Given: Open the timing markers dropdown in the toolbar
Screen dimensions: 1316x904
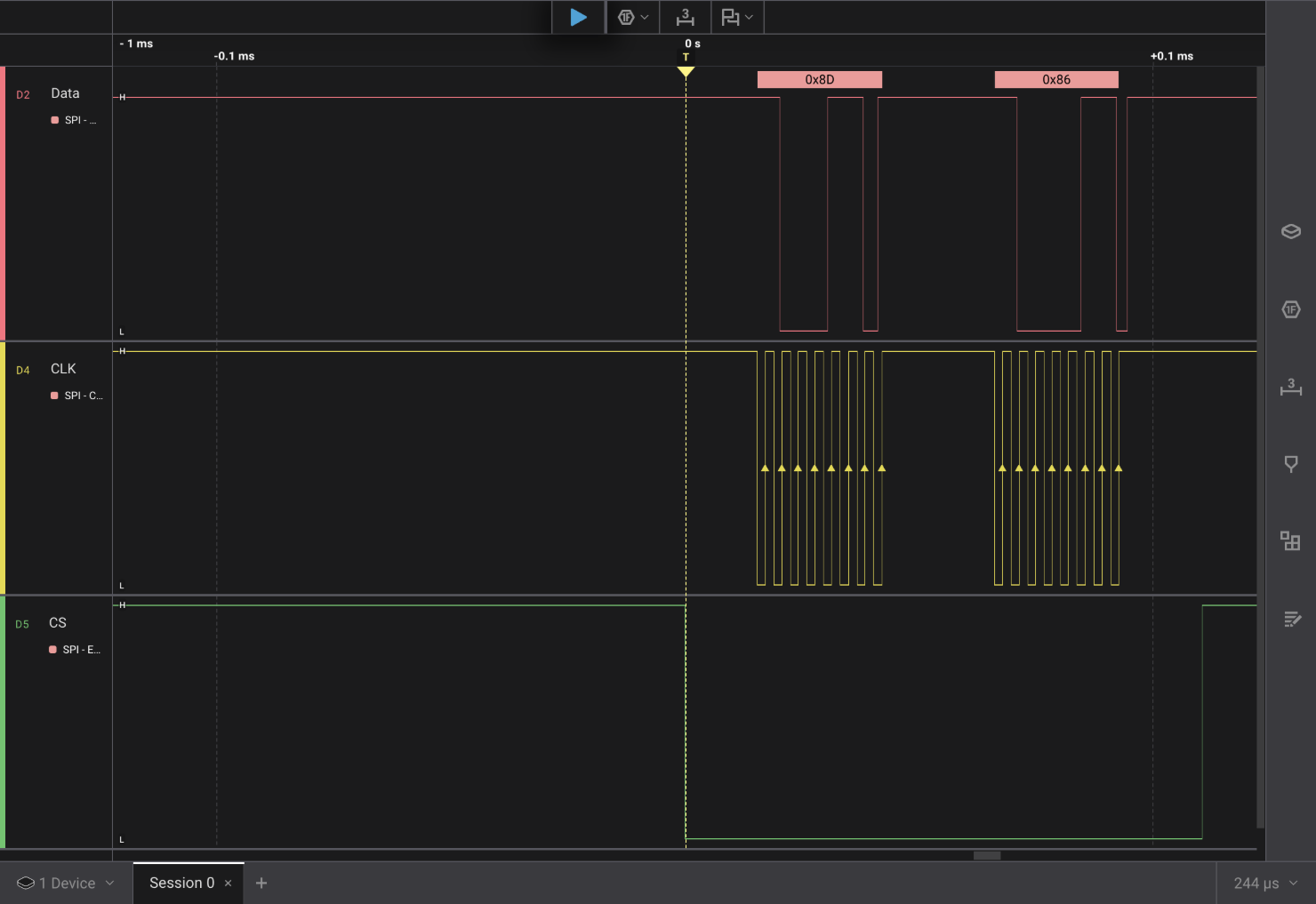Looking at the screenshot, I should click(x=737, y=17).
